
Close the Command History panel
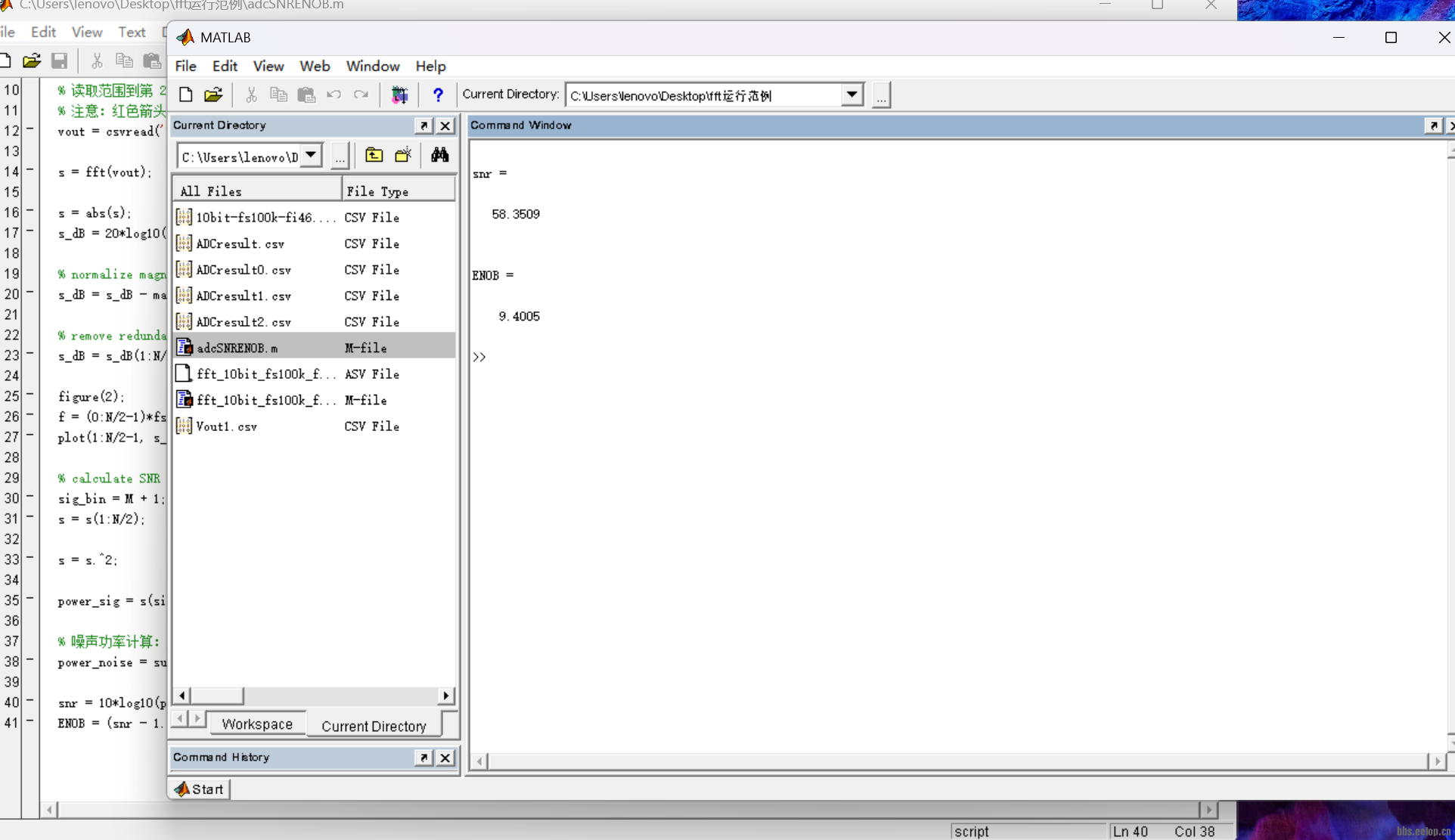(x=445, y=758)
